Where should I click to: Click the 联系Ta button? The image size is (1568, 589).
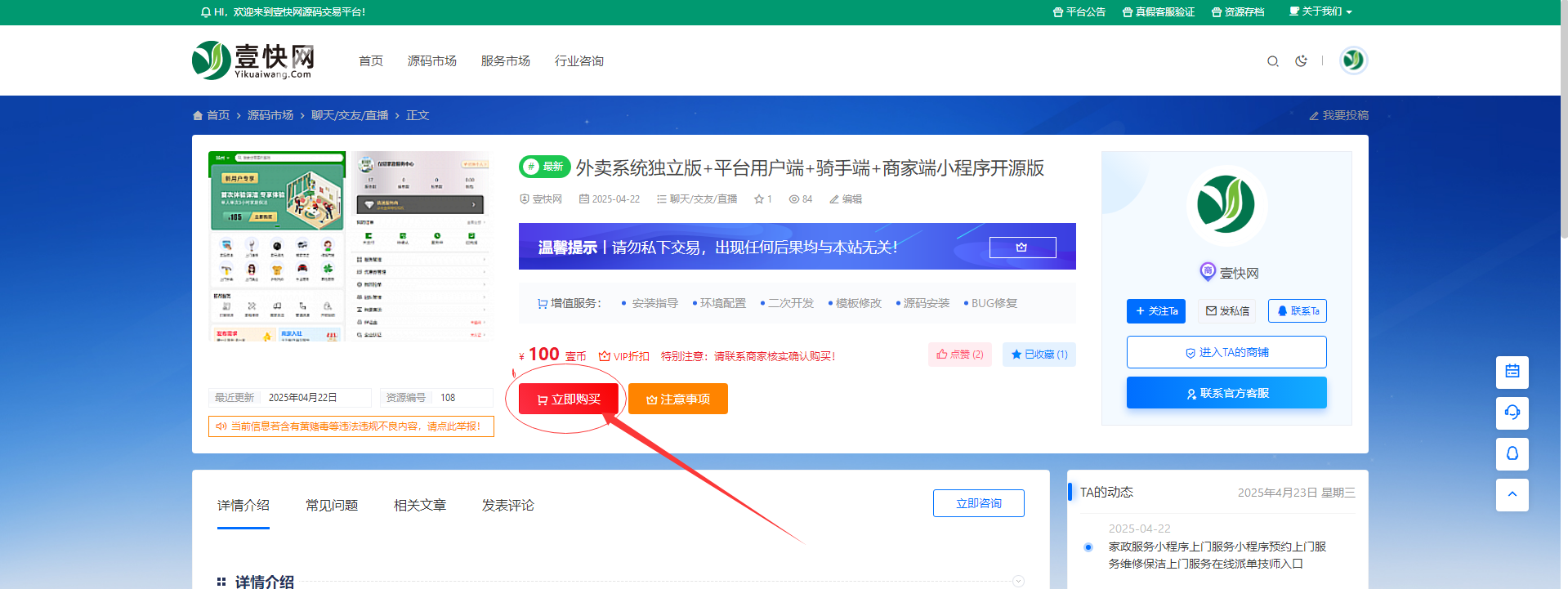[1298, 311]
